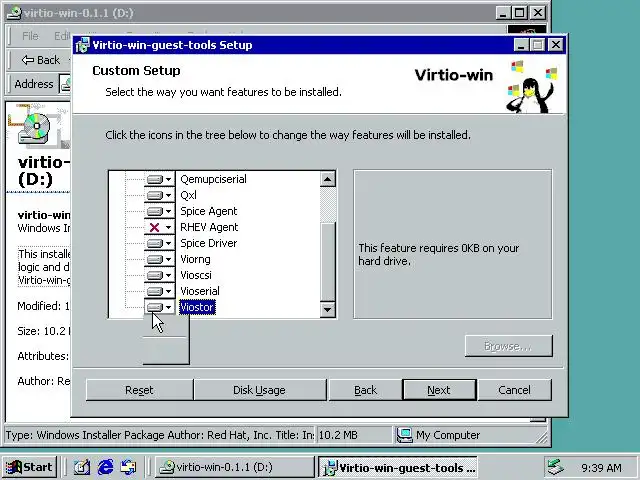Open the RHEV Agent red X dropdown
The height and width of the screenshot is (480, 640).
pos(160,227)
